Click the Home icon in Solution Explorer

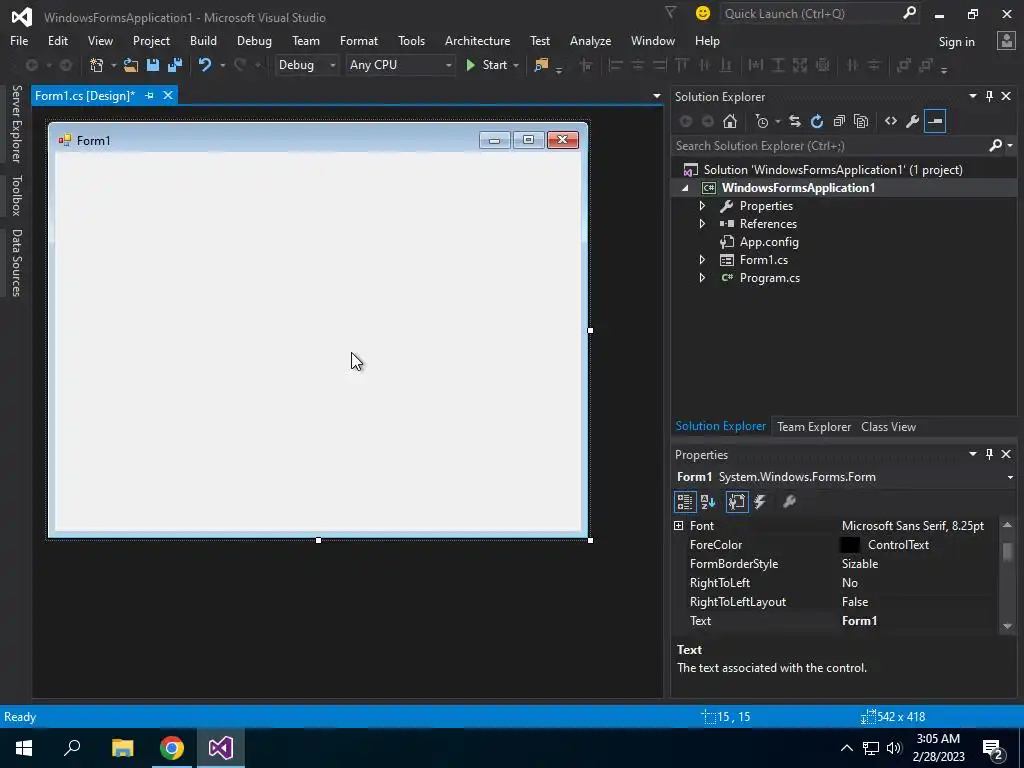coord(729,121)
